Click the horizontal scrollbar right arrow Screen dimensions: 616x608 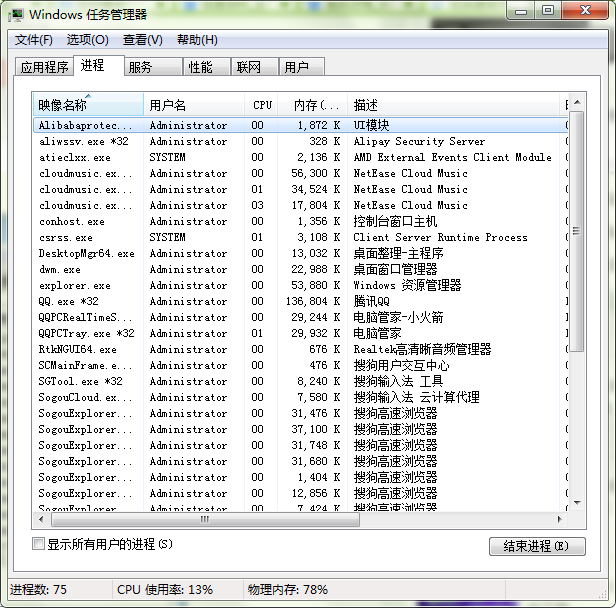[x=560, y=519]
